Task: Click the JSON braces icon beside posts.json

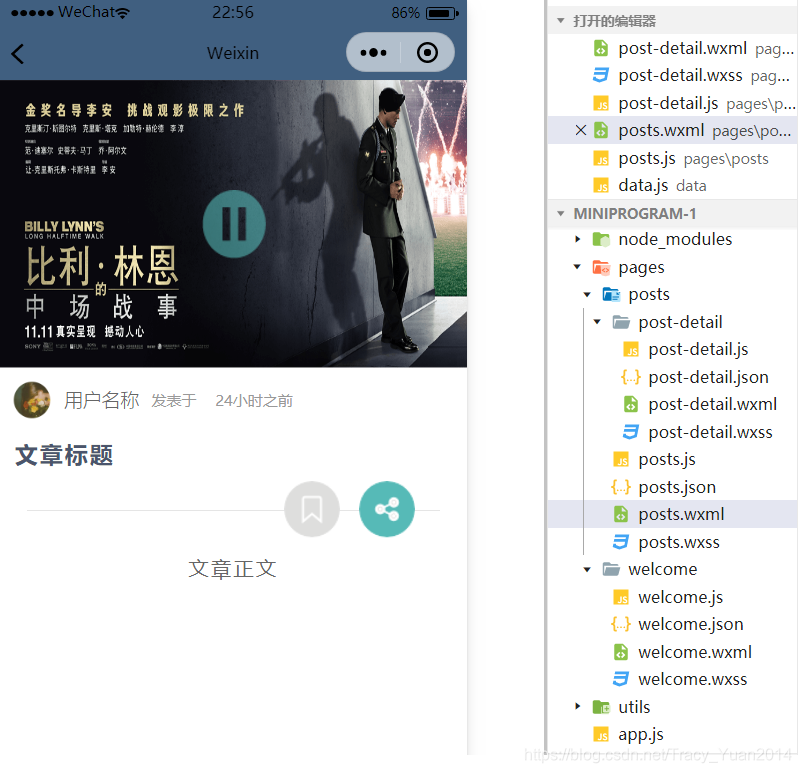Action: [x=621, y=487]
